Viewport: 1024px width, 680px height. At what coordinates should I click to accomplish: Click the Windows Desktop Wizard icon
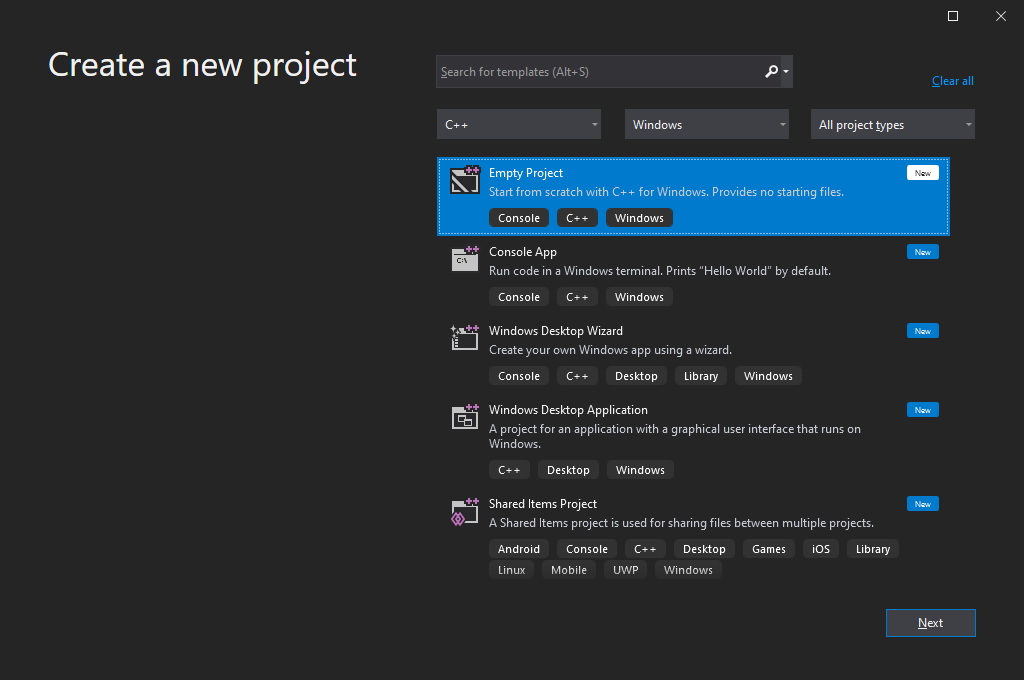coord(465,338)
